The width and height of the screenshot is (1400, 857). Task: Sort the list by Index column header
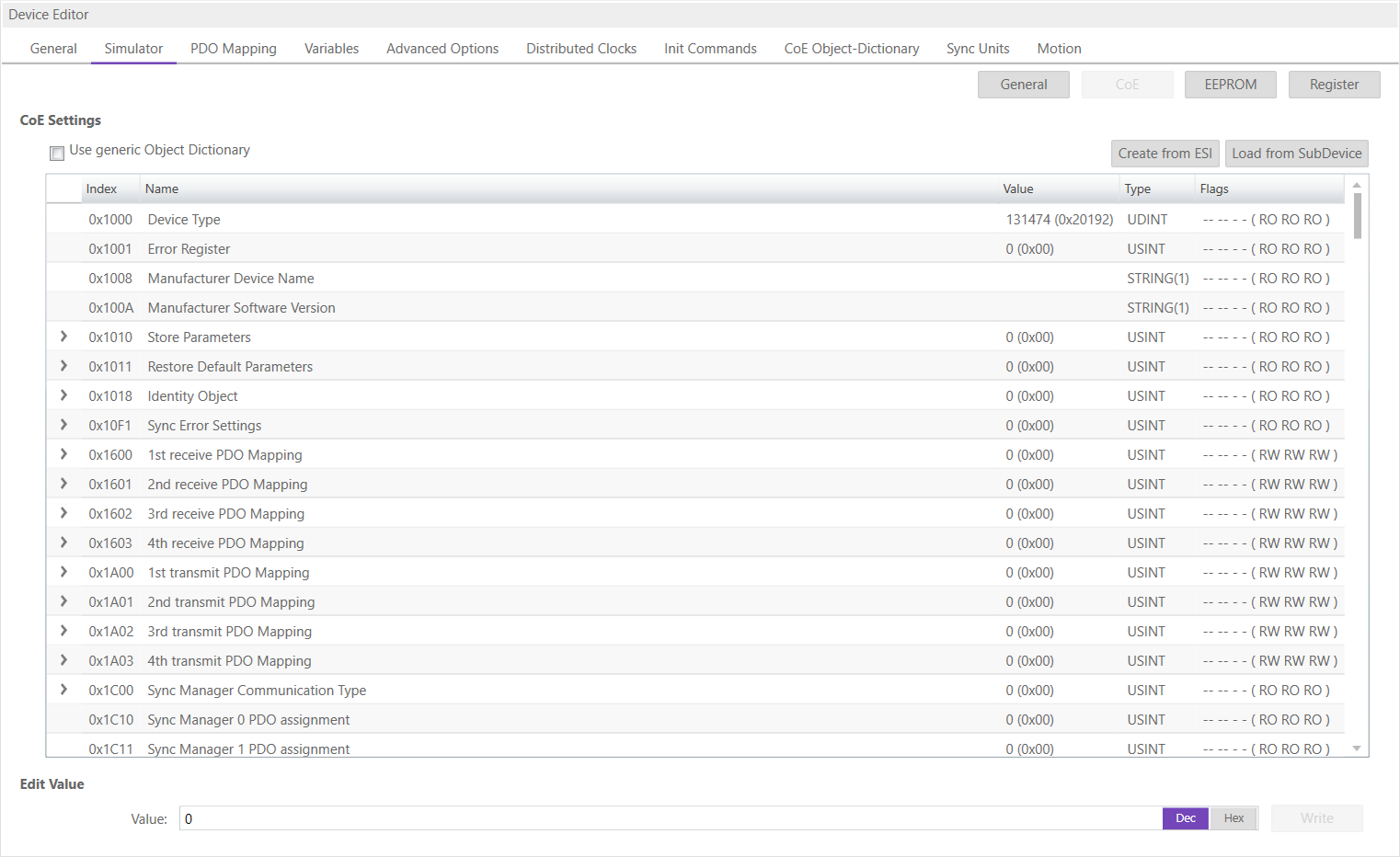[x=101, y=189]
